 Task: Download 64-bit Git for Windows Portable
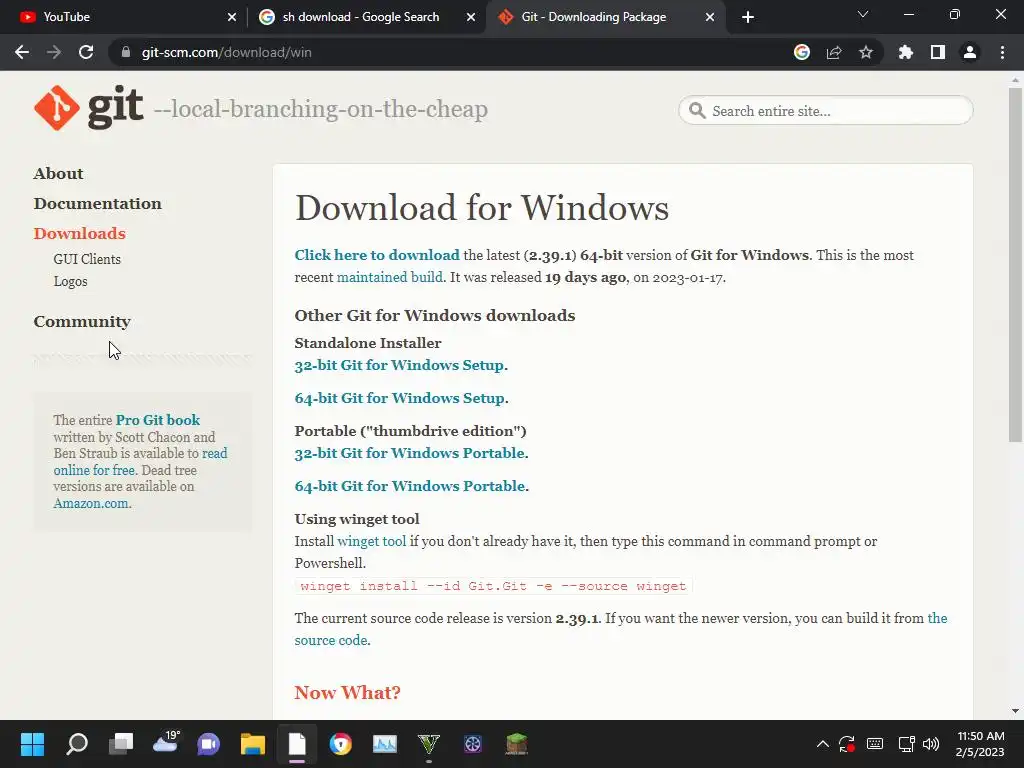point(409,487)
